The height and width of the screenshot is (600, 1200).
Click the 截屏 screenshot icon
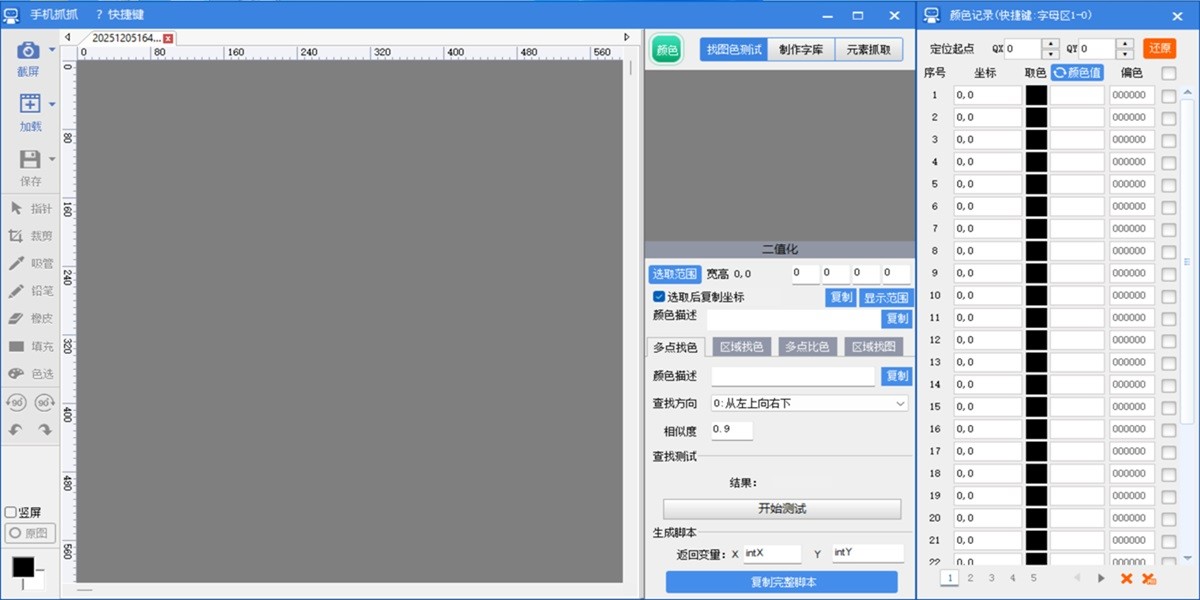(27, 50)
